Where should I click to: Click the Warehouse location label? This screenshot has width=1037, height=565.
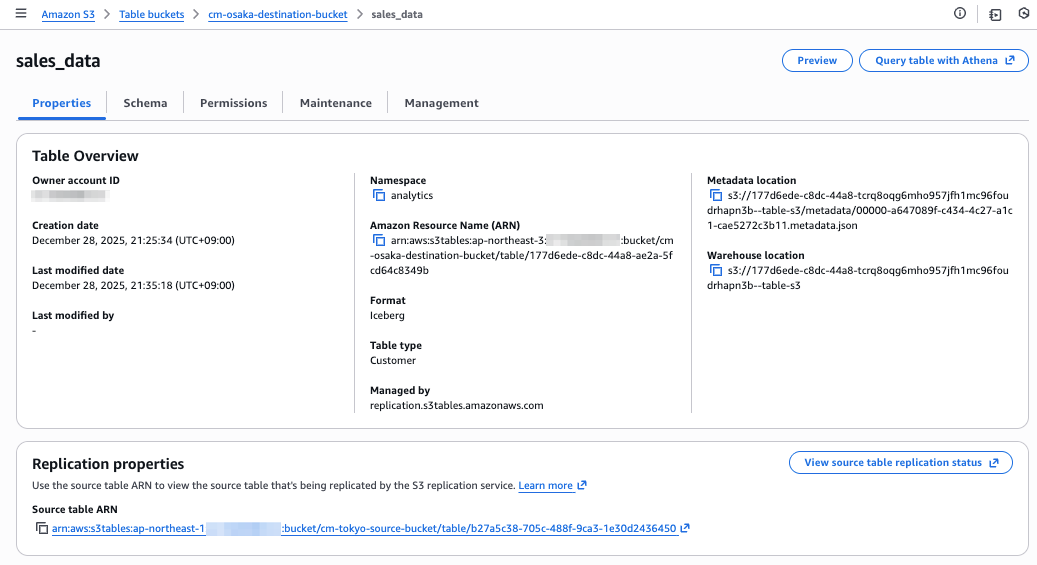pos(755,255)
